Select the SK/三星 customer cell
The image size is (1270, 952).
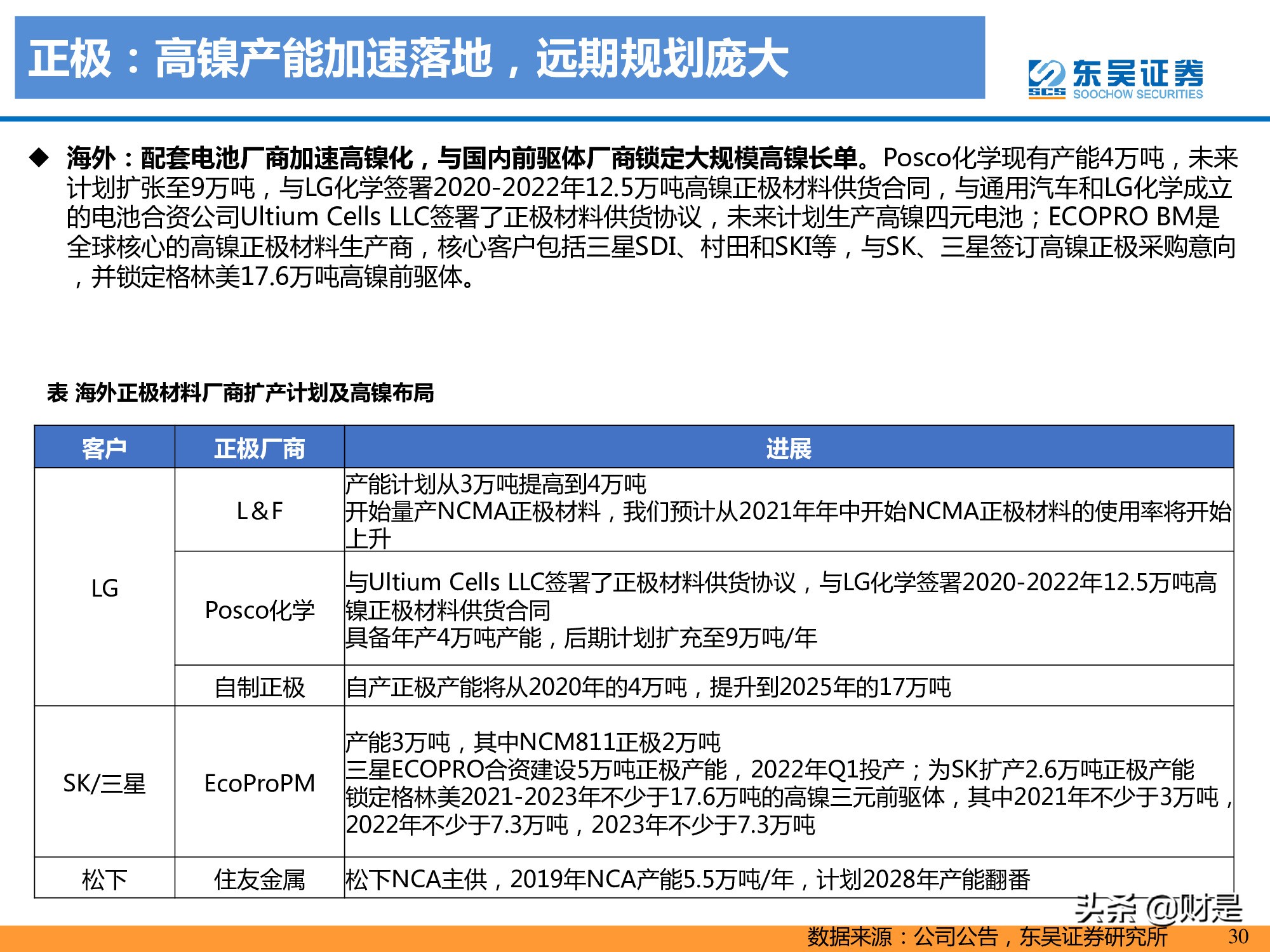coord(104,783)
